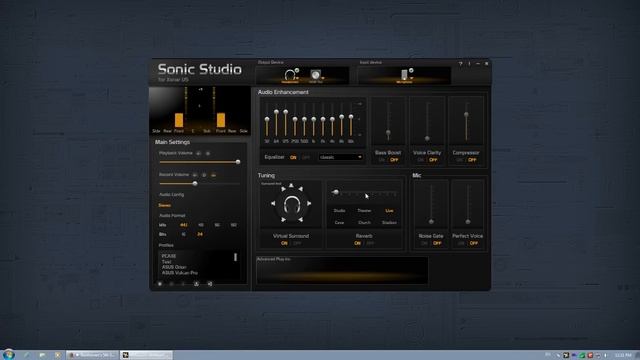Turn Equalizer OFF
Screen dimensions: 640x360
[x=305, y=158]
